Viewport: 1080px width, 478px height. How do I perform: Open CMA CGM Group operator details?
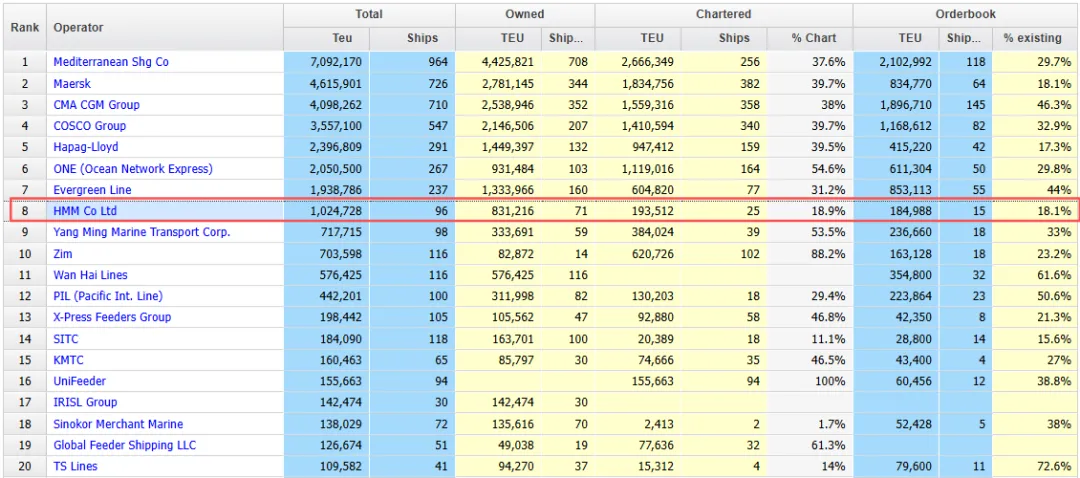[x=96, y=105]
